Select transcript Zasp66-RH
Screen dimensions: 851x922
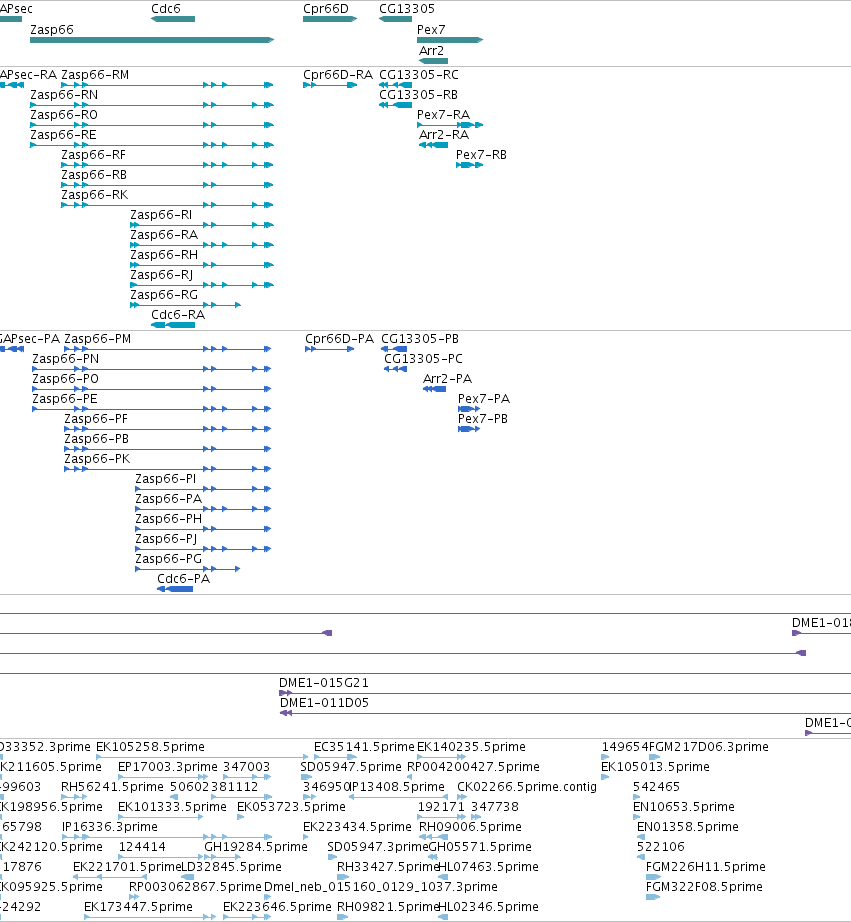[x=202, y=265]
